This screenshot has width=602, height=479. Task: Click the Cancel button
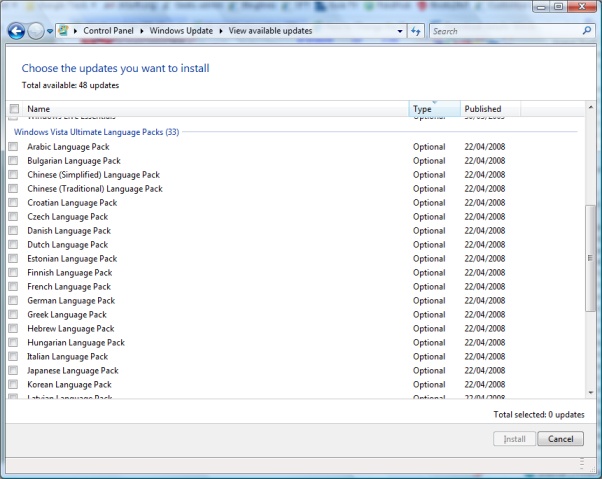coord(561,439)
